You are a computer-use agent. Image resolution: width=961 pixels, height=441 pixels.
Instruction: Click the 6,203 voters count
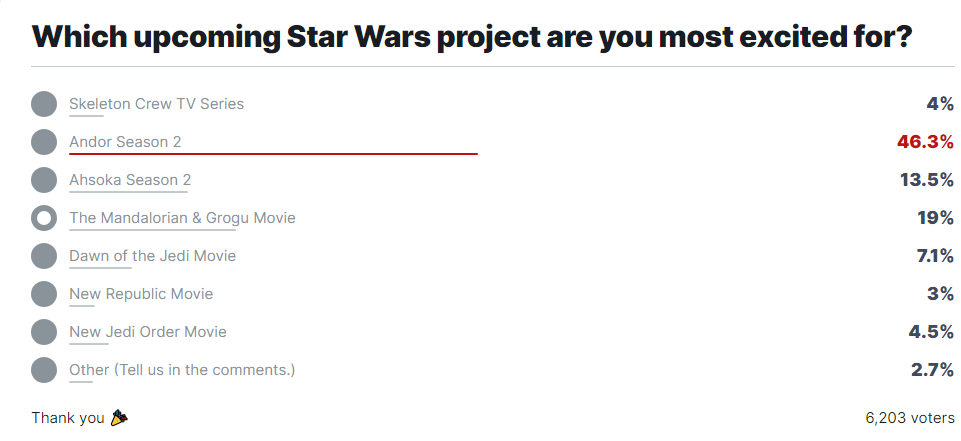coord(909,418)
